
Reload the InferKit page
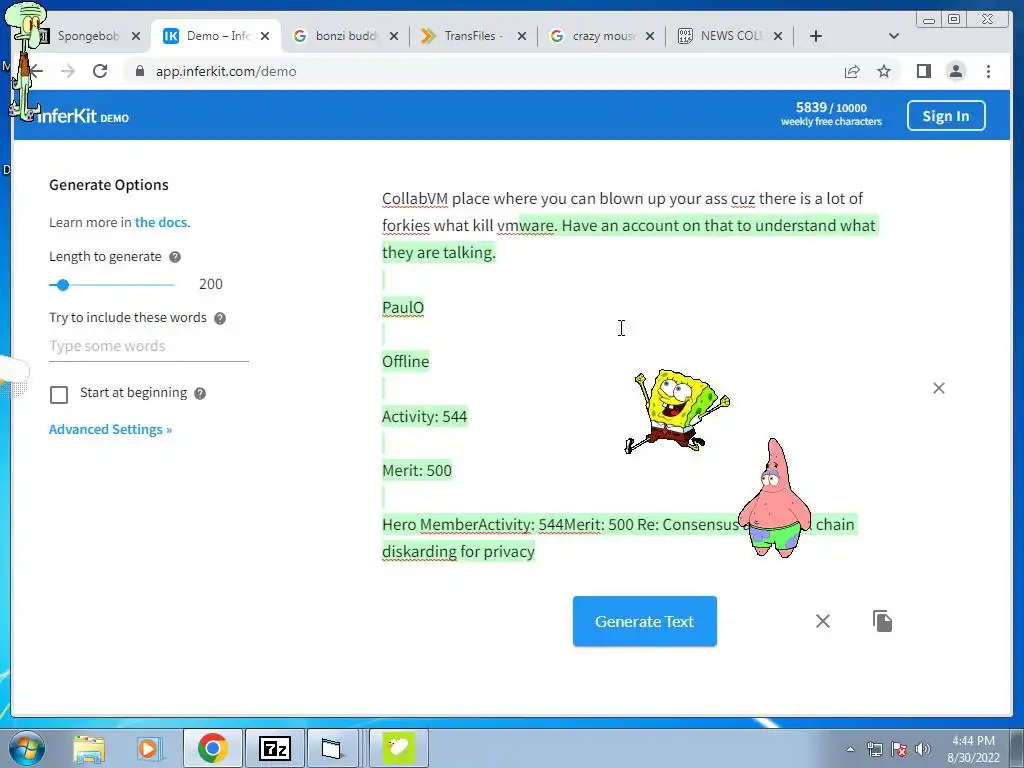100,71
